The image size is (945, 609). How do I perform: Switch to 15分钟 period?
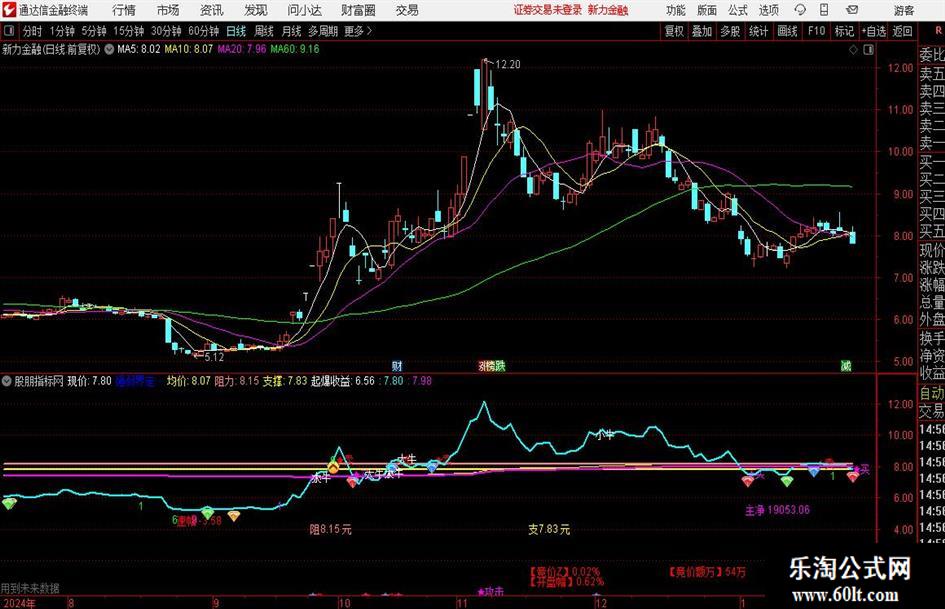tap(129, 31)
